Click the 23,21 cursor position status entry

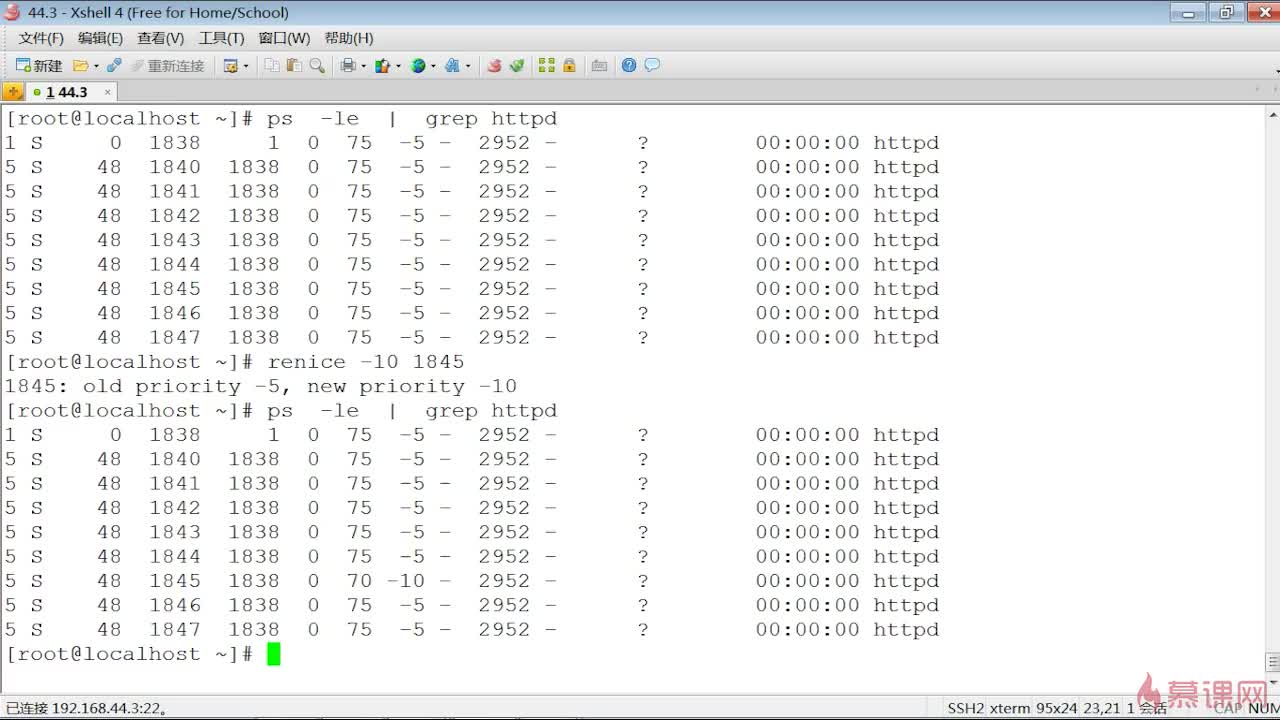coord(1101,708)
